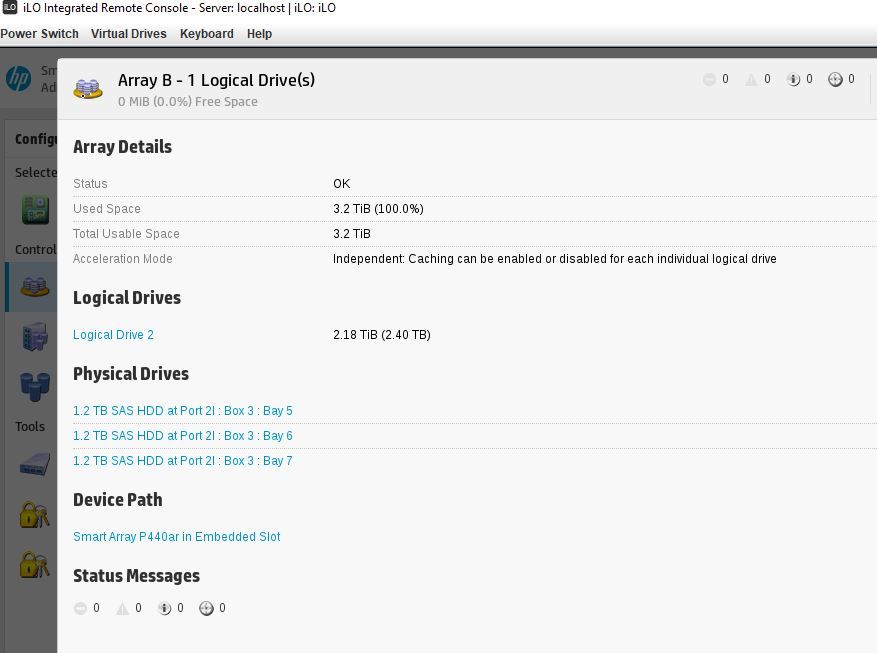877x653 pixels.
Task: Open the lower padlock and keys tool icon
Action: click(x=35, y=564)
